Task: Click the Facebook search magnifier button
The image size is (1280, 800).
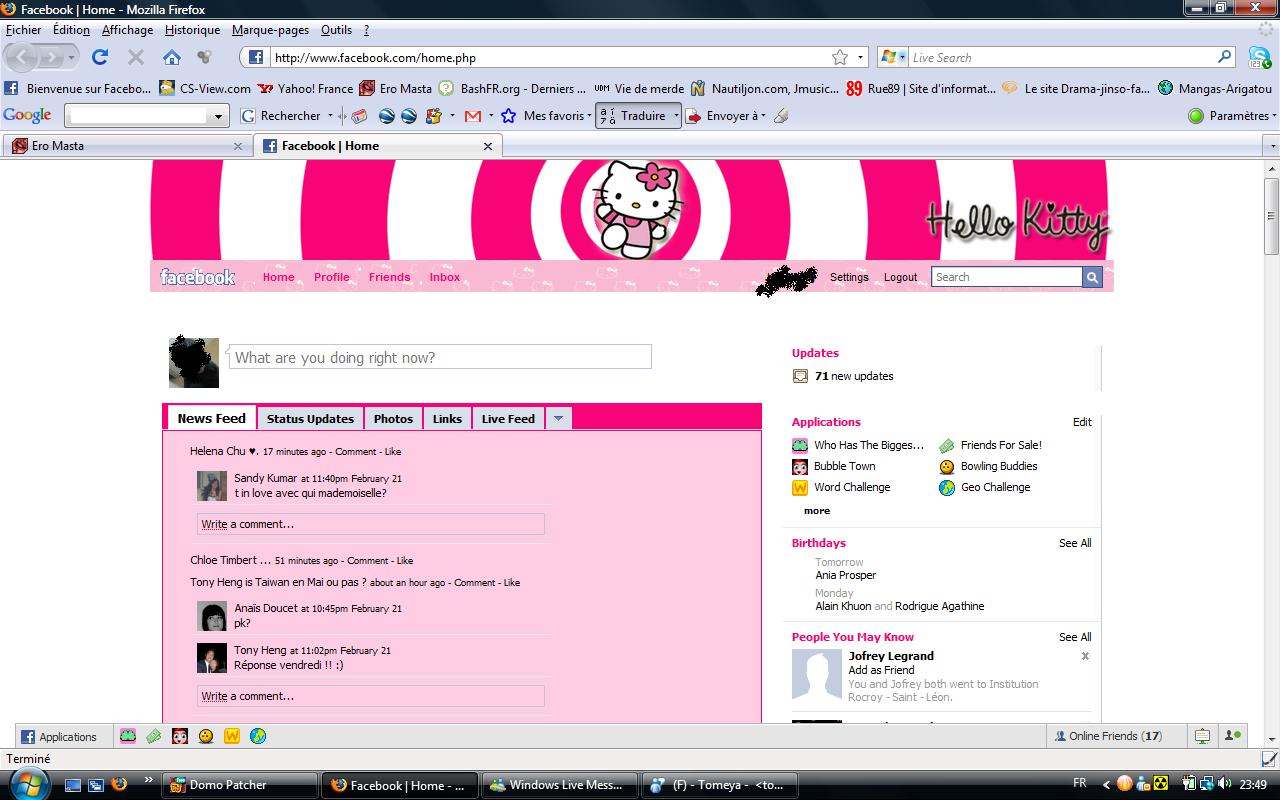Action: coord(1092,277)
